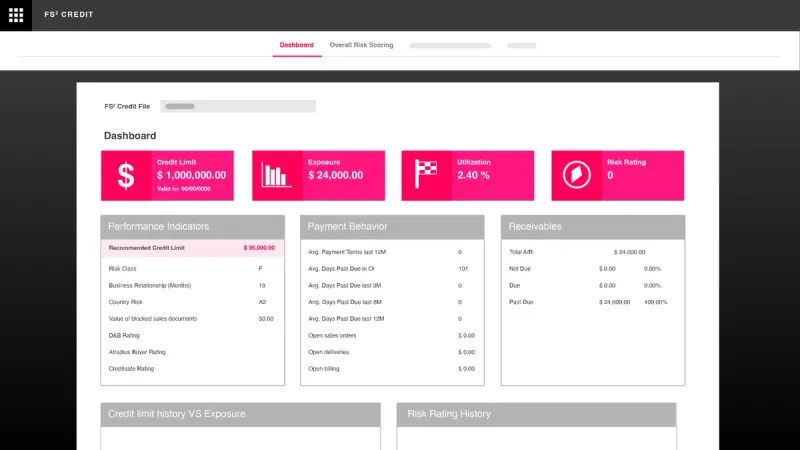Click the Risk Rating History panel header
Viewport: 800px width, 450px height.
coord(536,414)
